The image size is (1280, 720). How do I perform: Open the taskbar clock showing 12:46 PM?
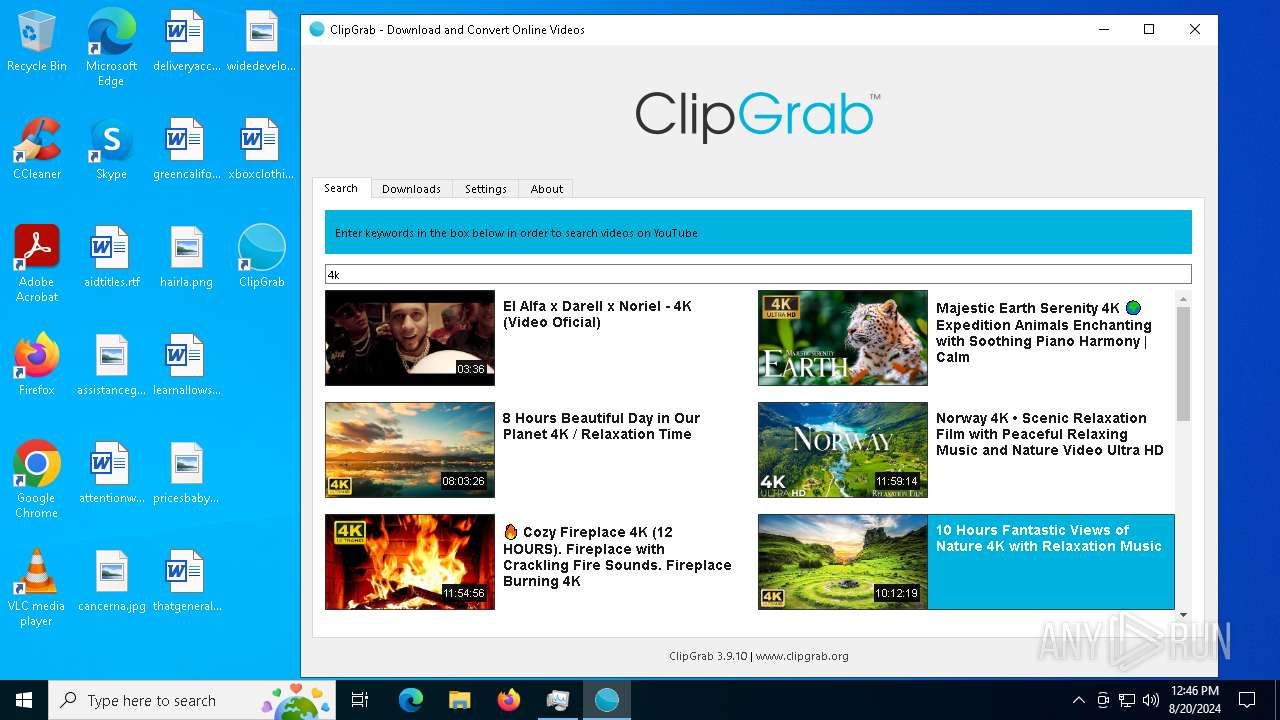coord(1194,700)
